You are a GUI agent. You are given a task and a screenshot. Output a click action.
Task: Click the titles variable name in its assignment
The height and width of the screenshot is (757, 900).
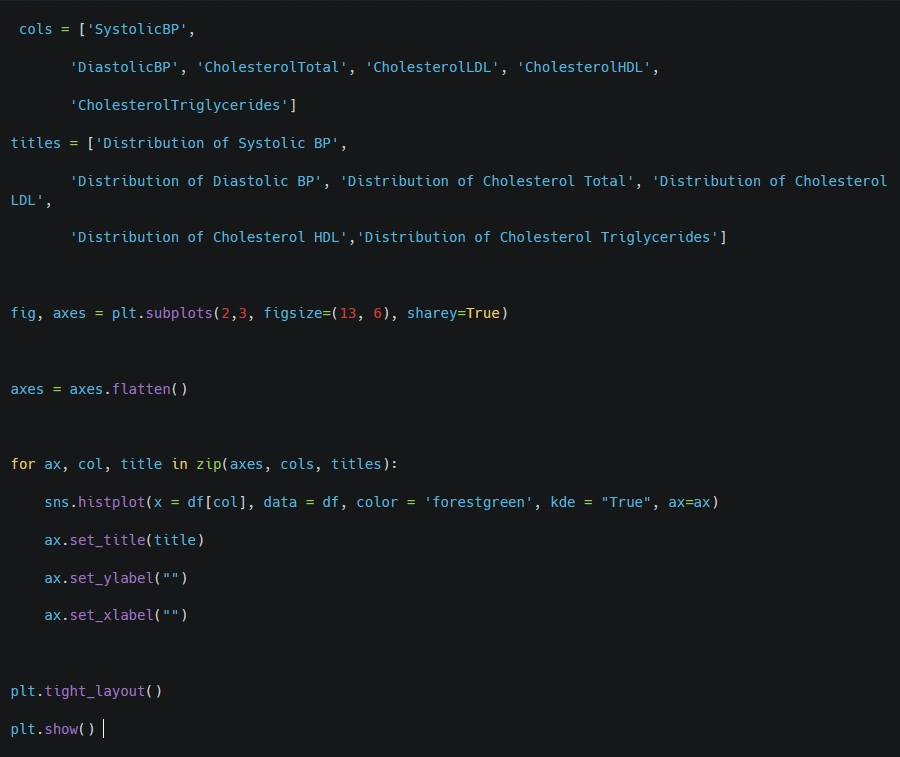tap(36, 143)
